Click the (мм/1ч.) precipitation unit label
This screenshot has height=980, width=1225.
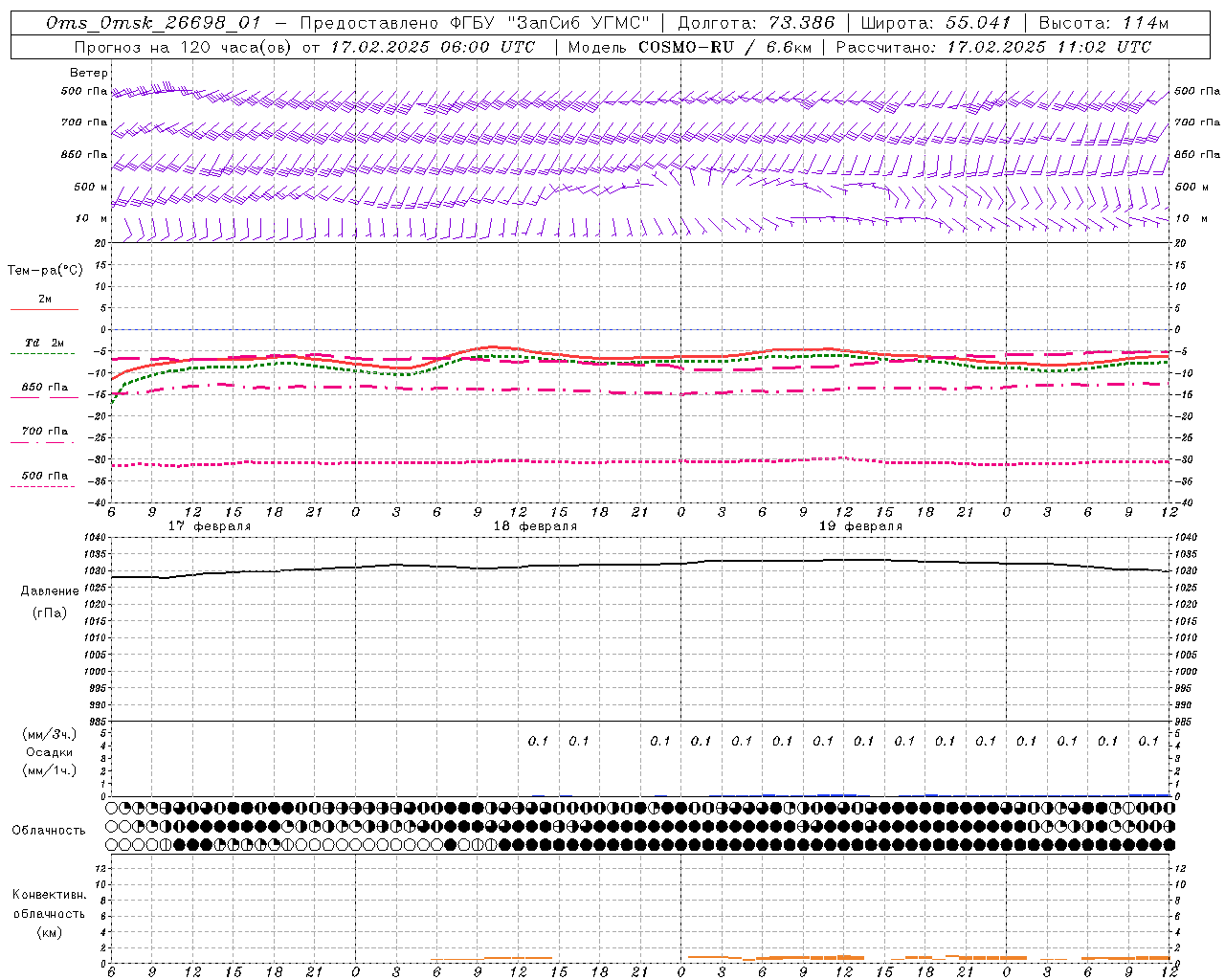click(50, 770)
